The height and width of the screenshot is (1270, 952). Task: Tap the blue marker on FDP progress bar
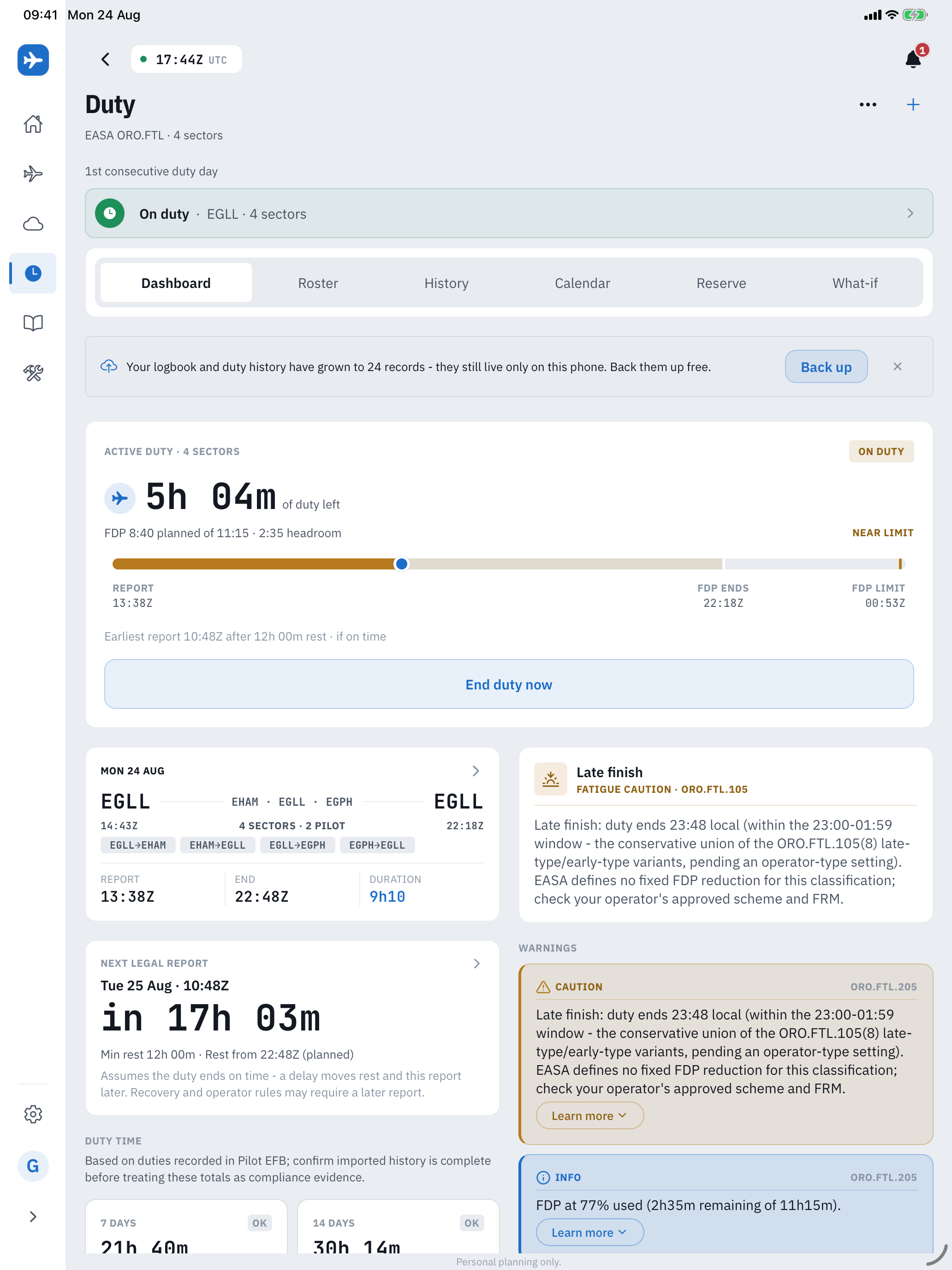click(x=402, y=564)
